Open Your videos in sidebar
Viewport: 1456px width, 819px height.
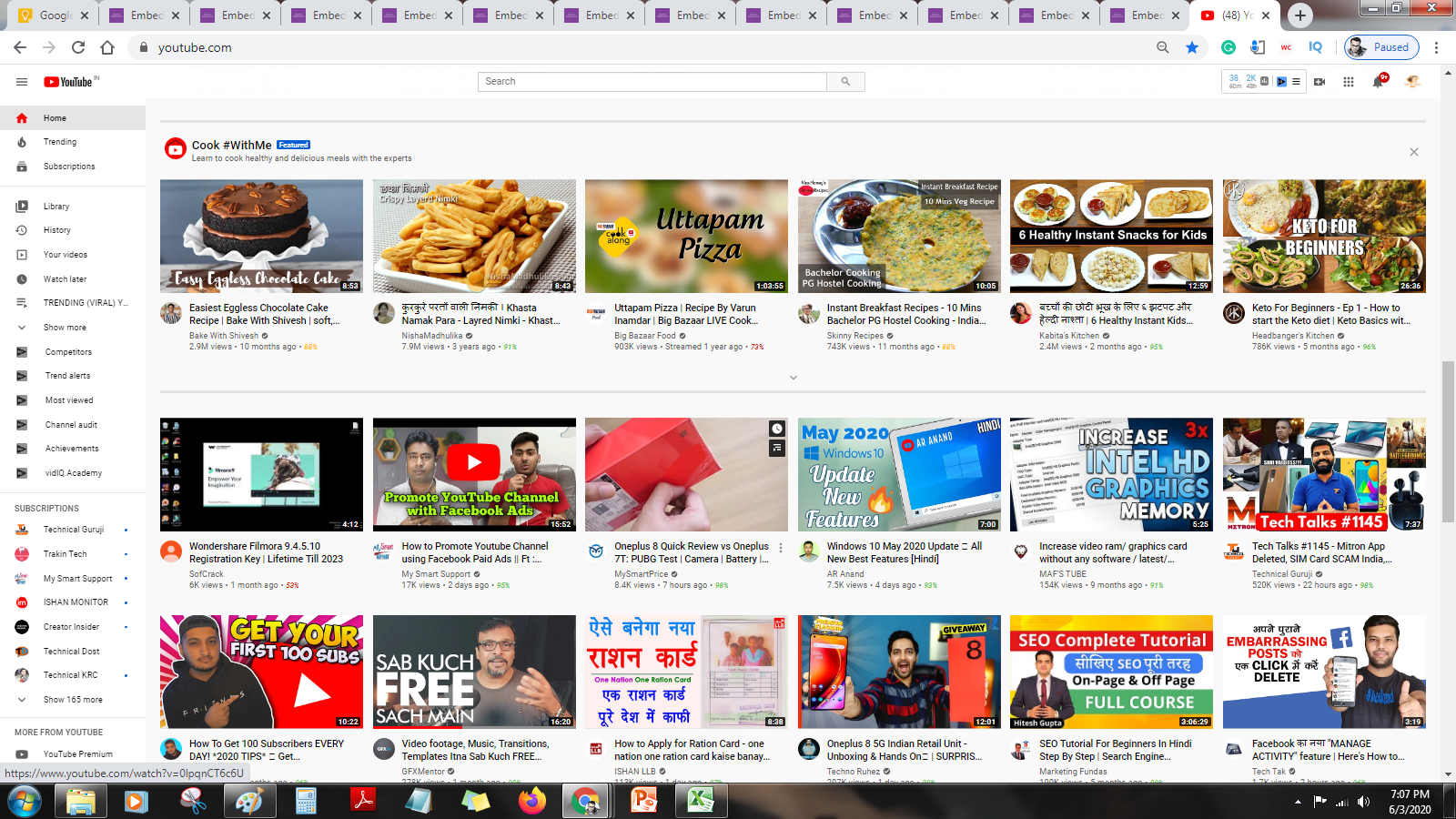tap(73, 255)
